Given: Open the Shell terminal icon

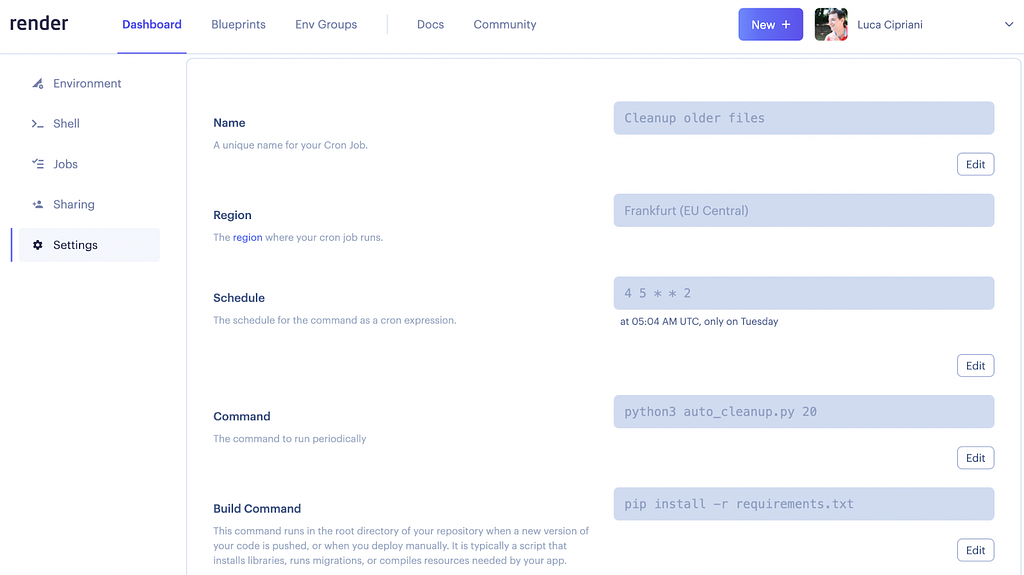Looking at the screenshot, I should coord(38,124).
